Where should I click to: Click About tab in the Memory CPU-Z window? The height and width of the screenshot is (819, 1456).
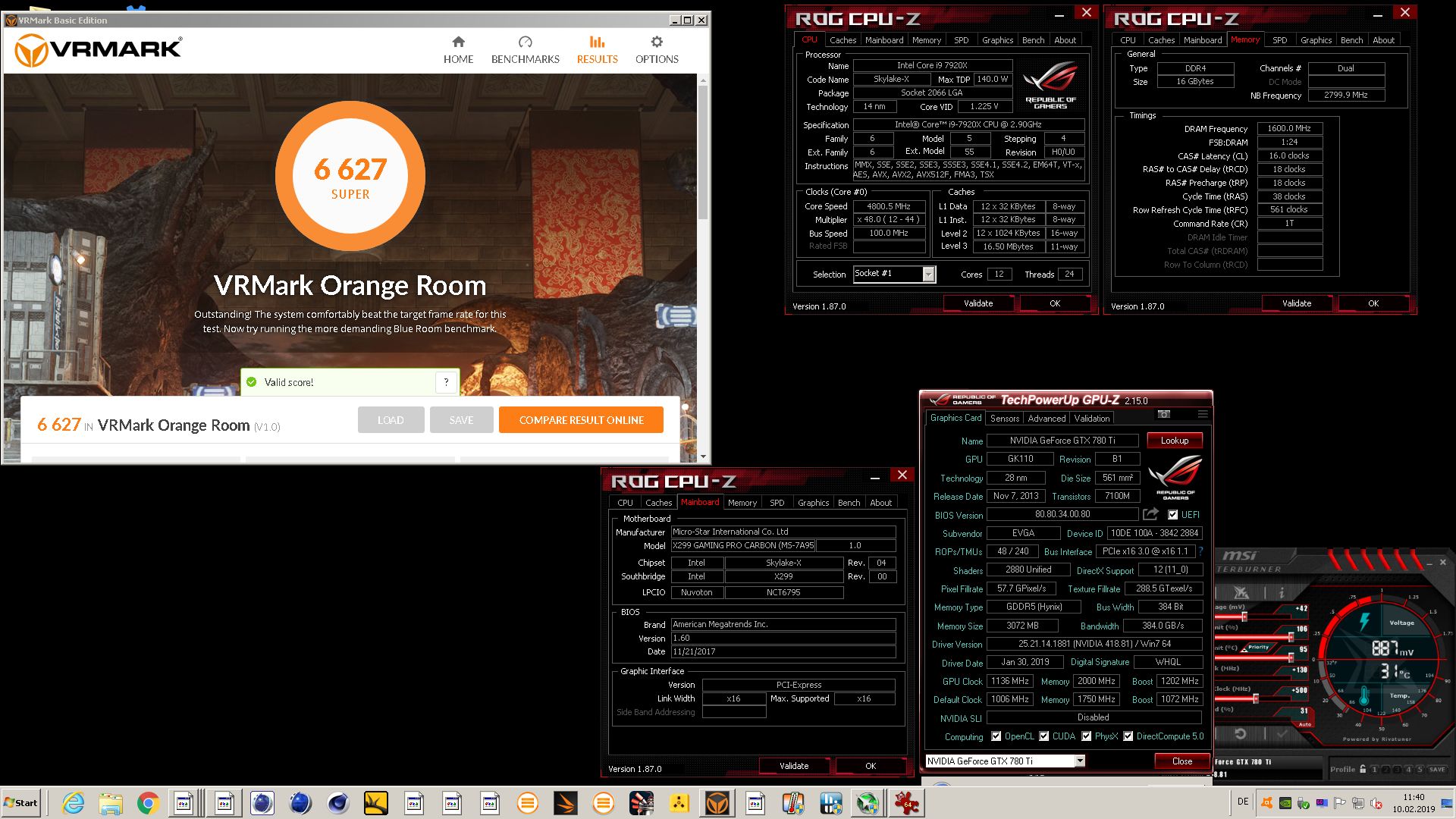1383,40
